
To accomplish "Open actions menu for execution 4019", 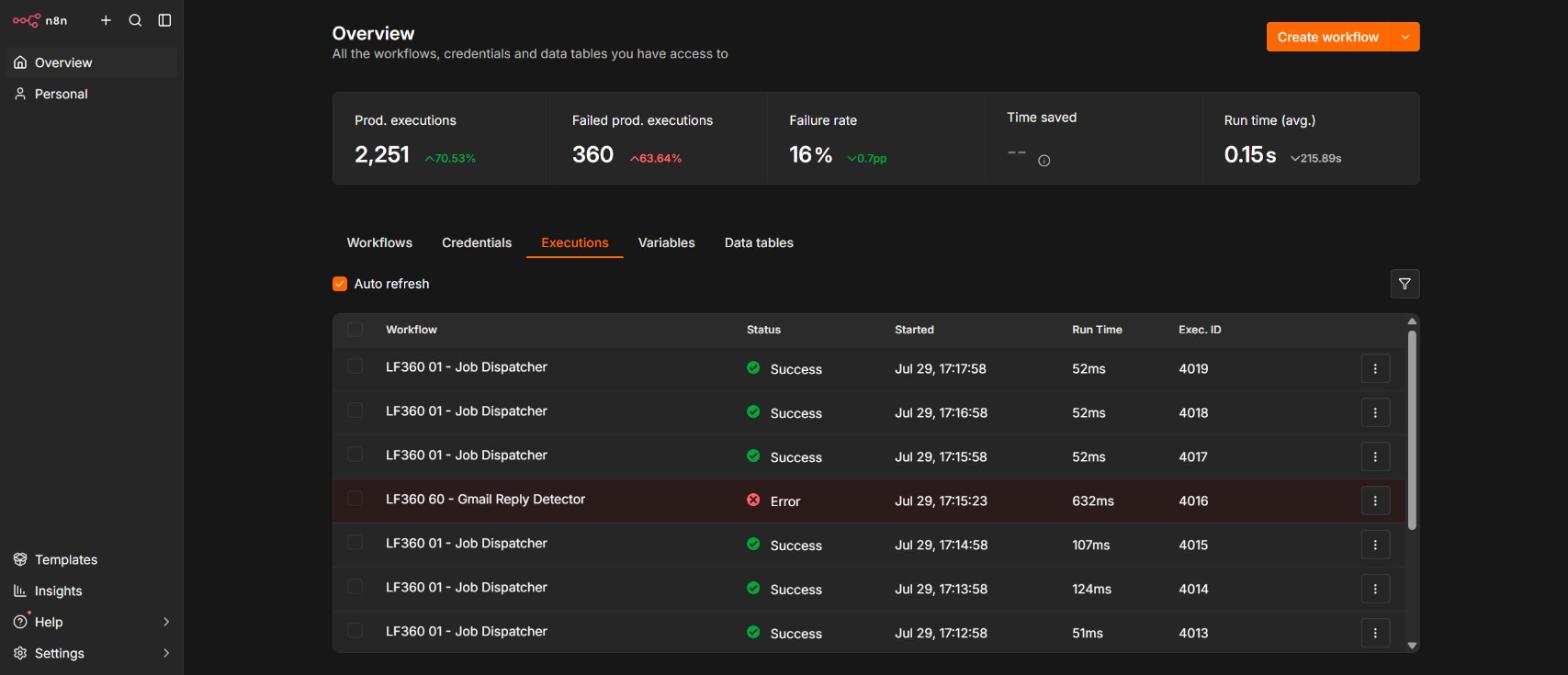I will tap(1375, 369).
